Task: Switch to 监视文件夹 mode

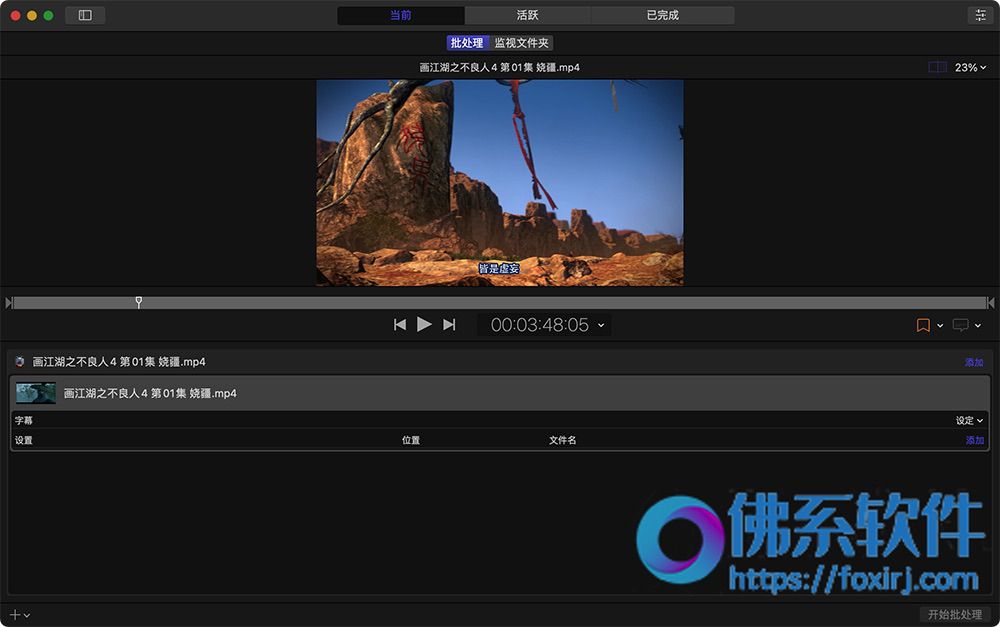Action: click(x=521, y=43)
